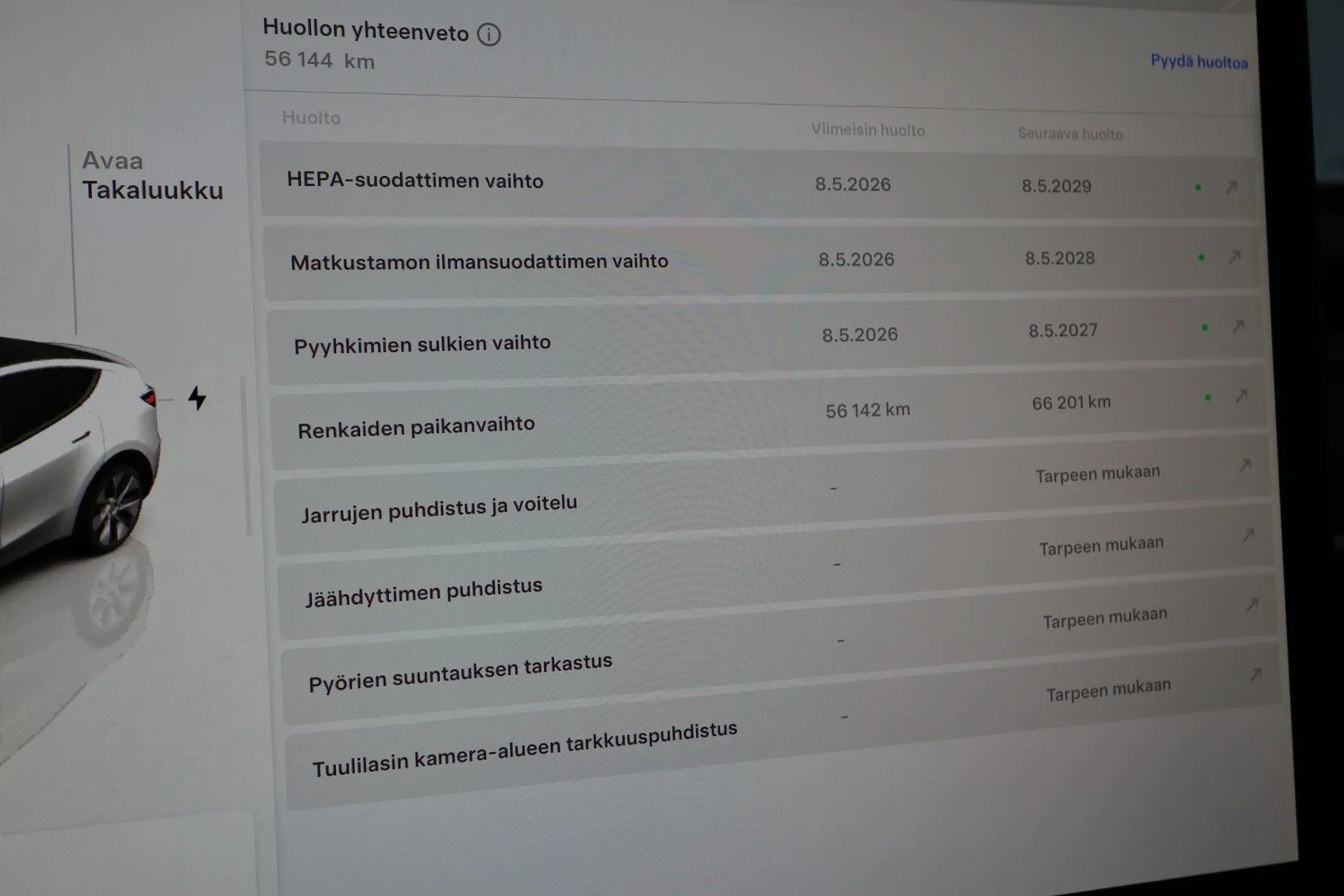Click the green status dot on HEPA row
The height and width of the screenshot is (896, 1344).
point(1198,187)
